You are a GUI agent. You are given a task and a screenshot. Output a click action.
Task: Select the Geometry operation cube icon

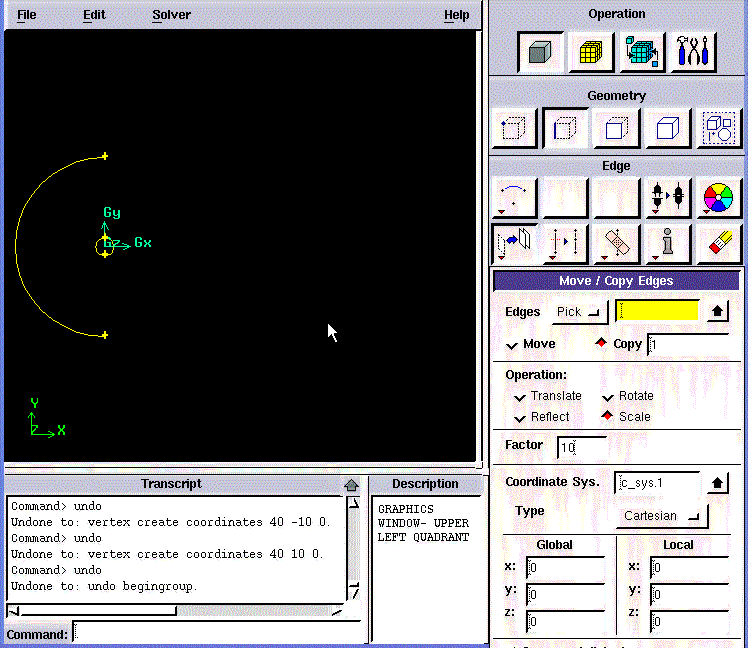(540, 52)
